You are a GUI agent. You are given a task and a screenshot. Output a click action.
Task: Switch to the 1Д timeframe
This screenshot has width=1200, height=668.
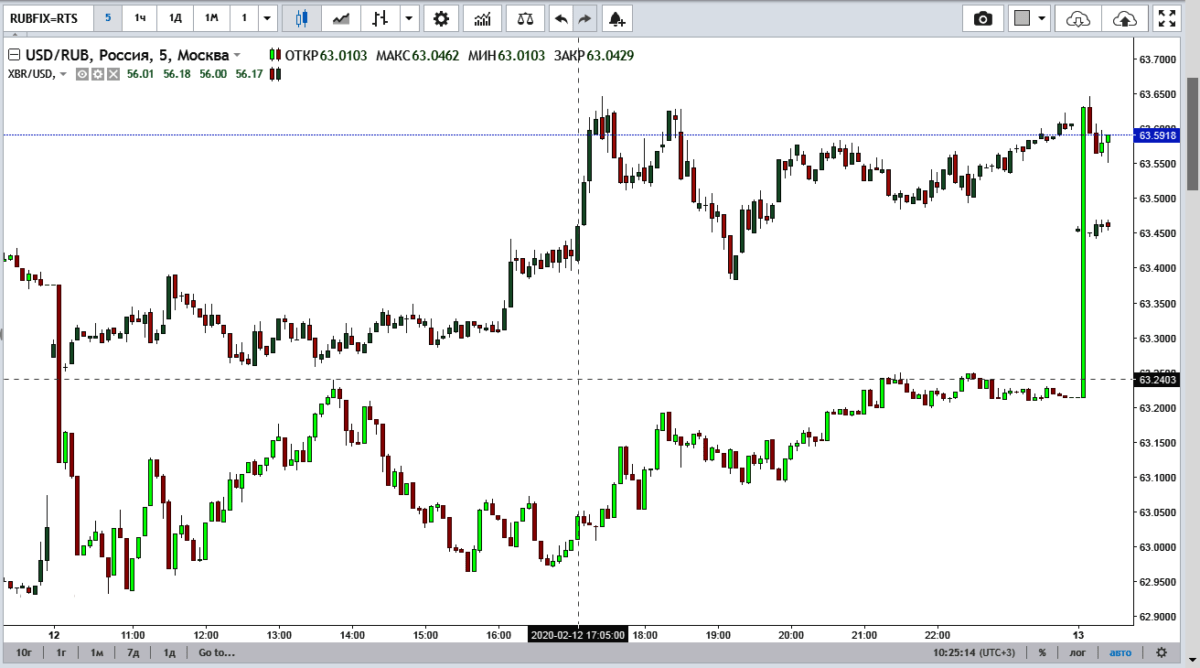[175, 18]
